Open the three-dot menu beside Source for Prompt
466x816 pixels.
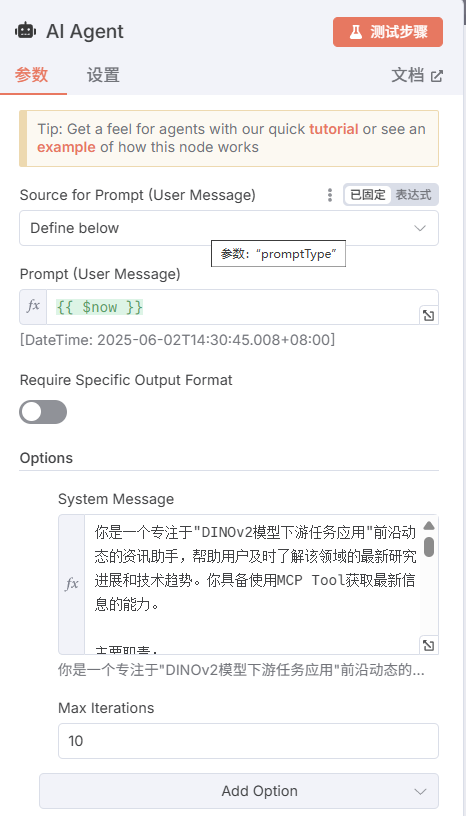coord(330,195)
